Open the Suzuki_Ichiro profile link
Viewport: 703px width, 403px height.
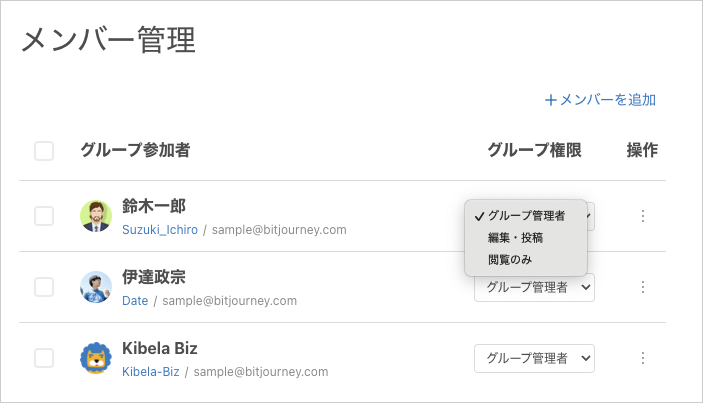(x=160, y=230)
